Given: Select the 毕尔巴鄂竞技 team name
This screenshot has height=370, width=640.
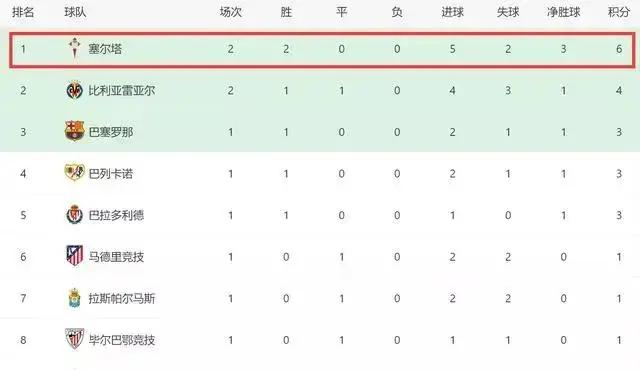Looking at the screenshot, I should click(122, 340).
